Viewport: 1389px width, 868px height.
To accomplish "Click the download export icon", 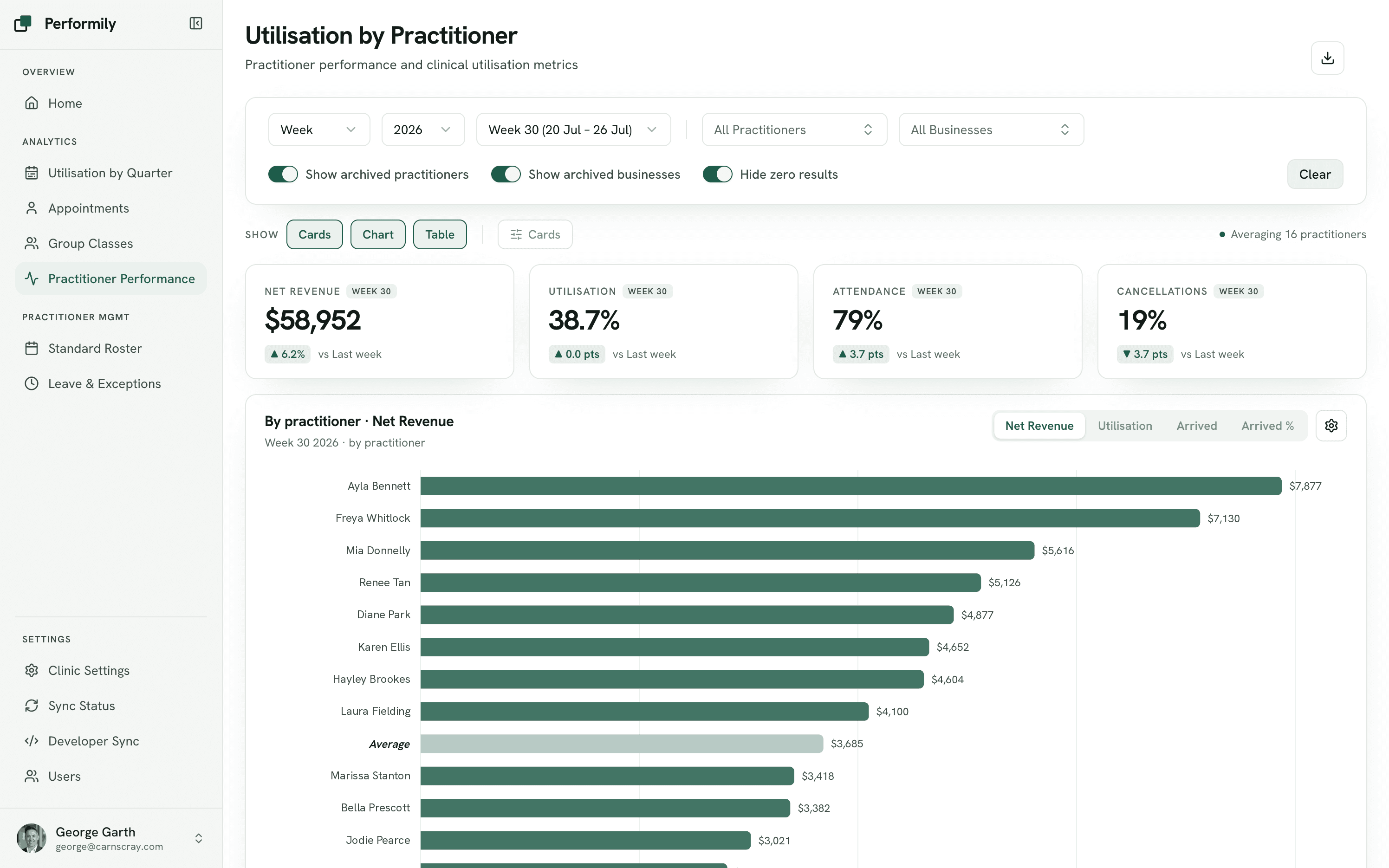I will coord(1327,58).
